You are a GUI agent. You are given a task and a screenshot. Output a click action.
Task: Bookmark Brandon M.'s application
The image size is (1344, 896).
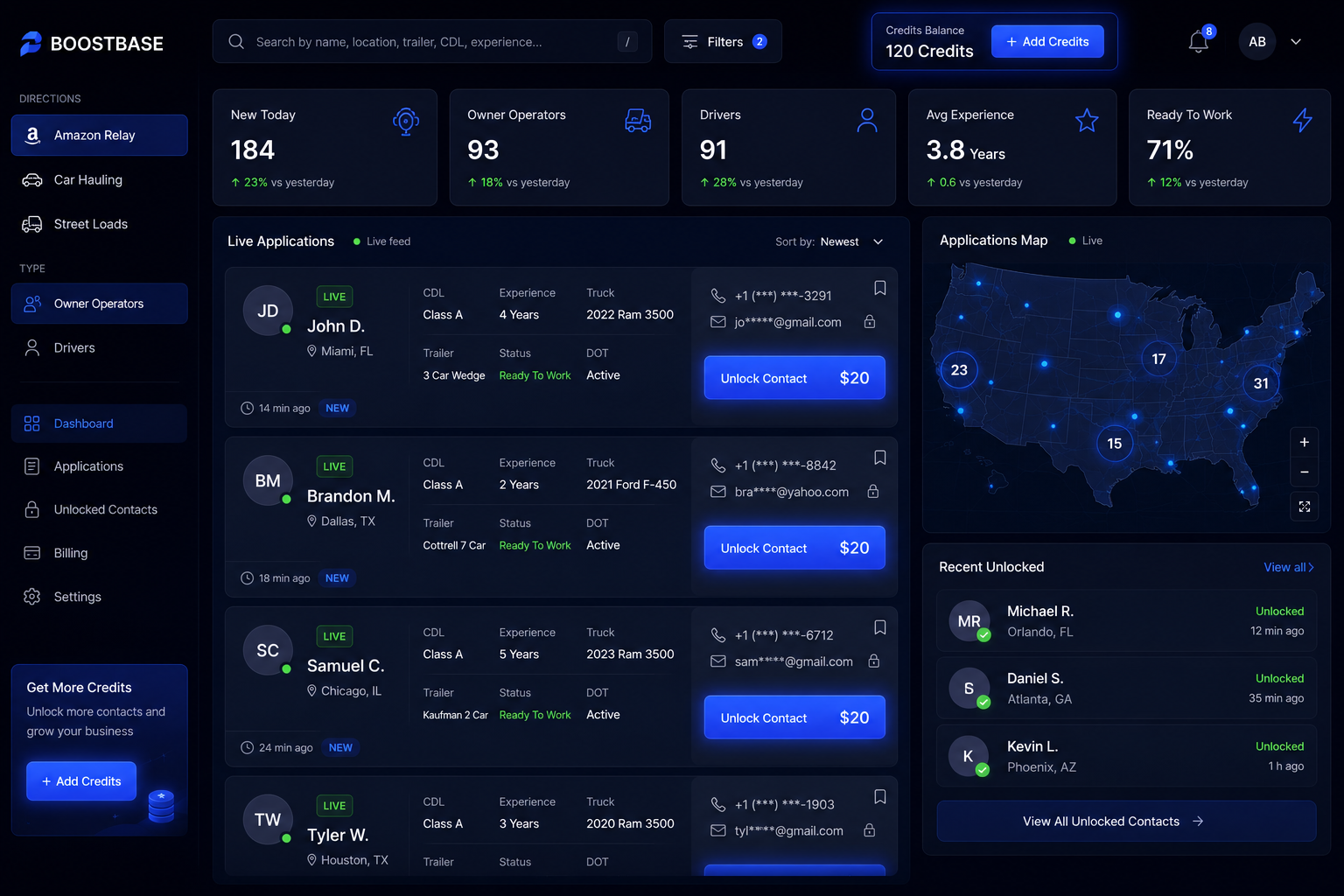coord(880,458)
